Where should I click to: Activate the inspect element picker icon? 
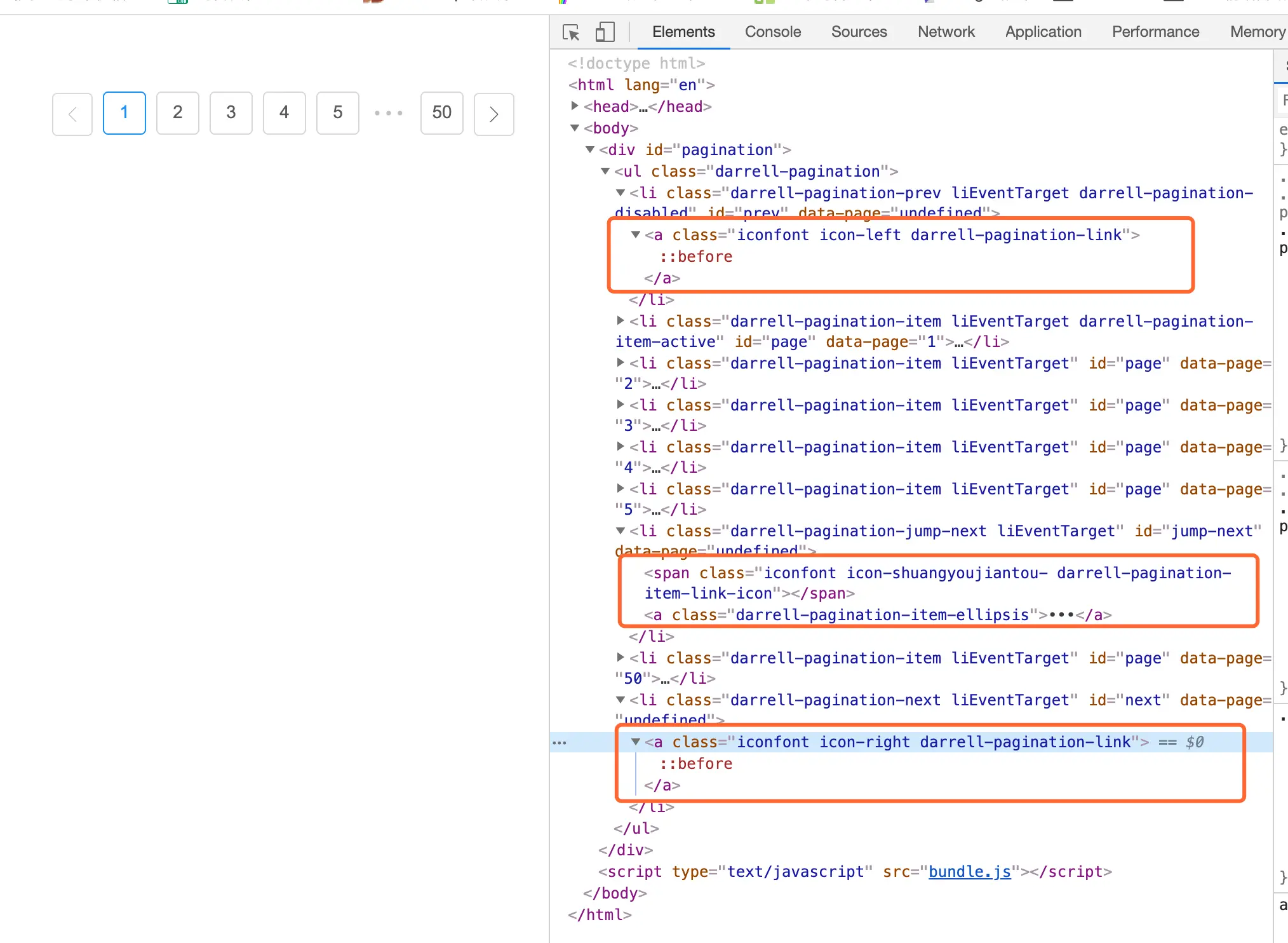(571, 32)
